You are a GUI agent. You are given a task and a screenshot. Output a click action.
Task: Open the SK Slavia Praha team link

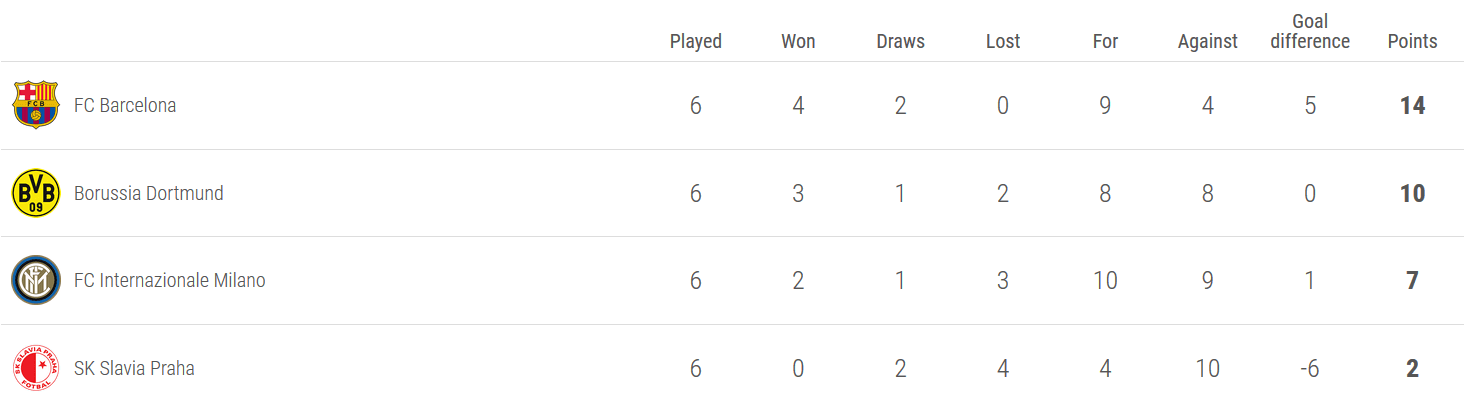[x=134, y=368]
